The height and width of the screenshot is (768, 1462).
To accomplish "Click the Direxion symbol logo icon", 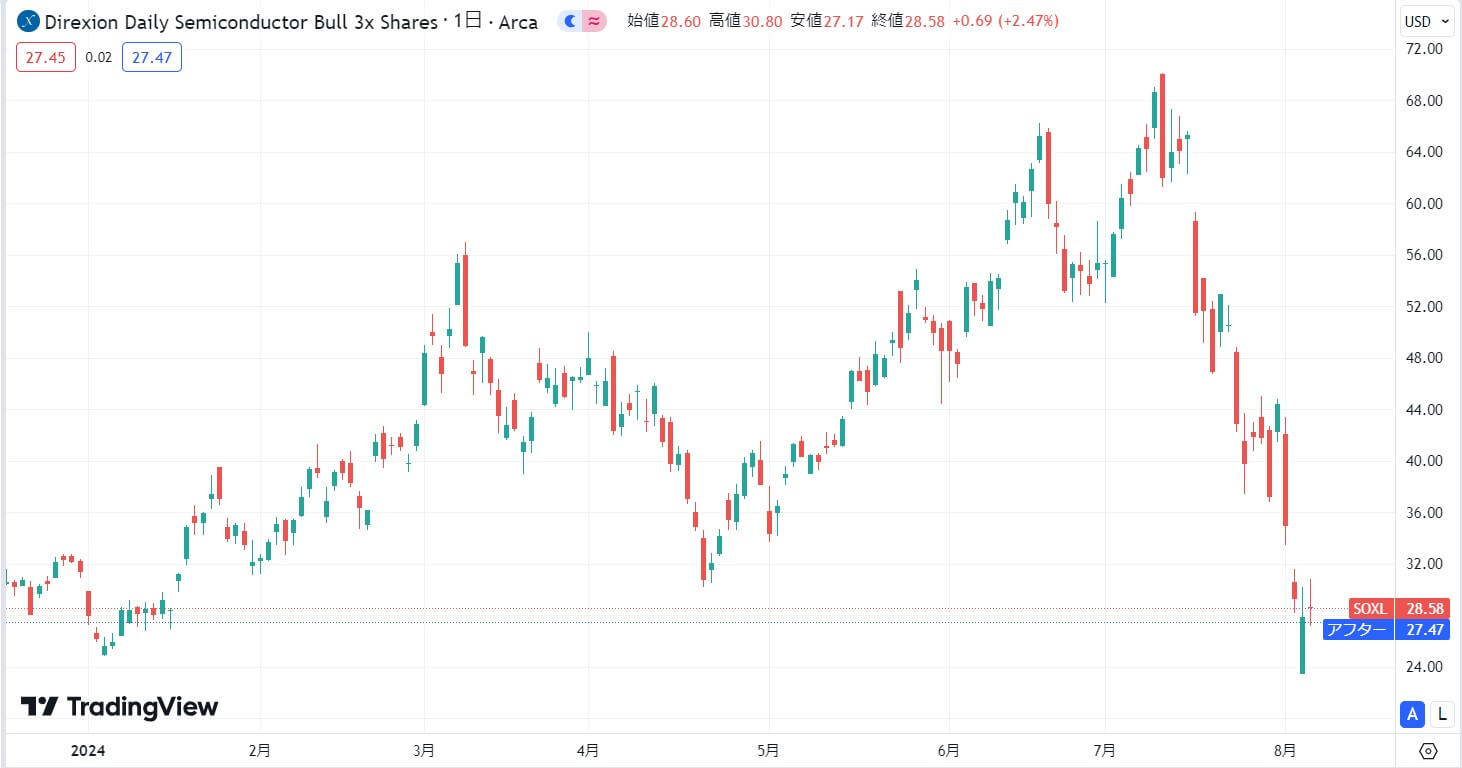I will click(x=28, y=21).
